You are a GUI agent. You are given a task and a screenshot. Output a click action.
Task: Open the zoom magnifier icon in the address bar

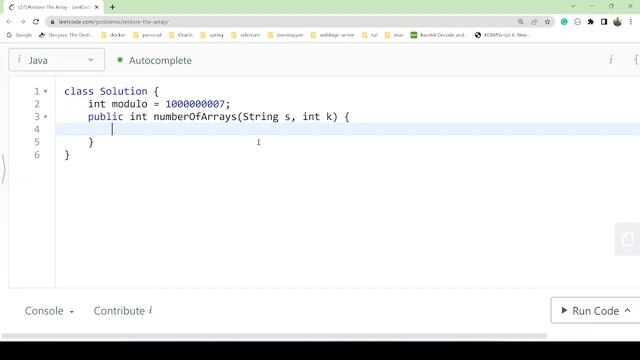(x=521, y=22)
